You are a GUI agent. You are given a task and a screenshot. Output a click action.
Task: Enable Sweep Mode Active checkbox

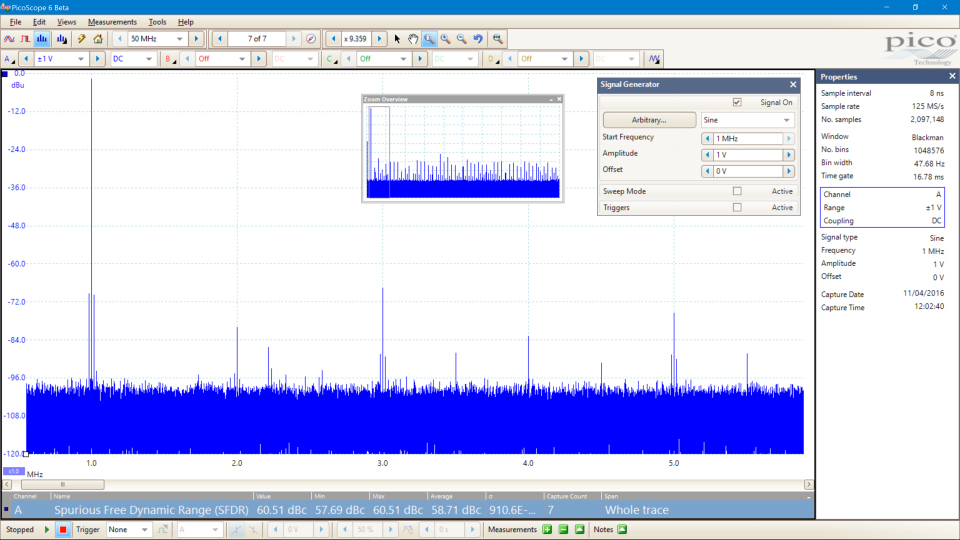click(x=737, y=191)
